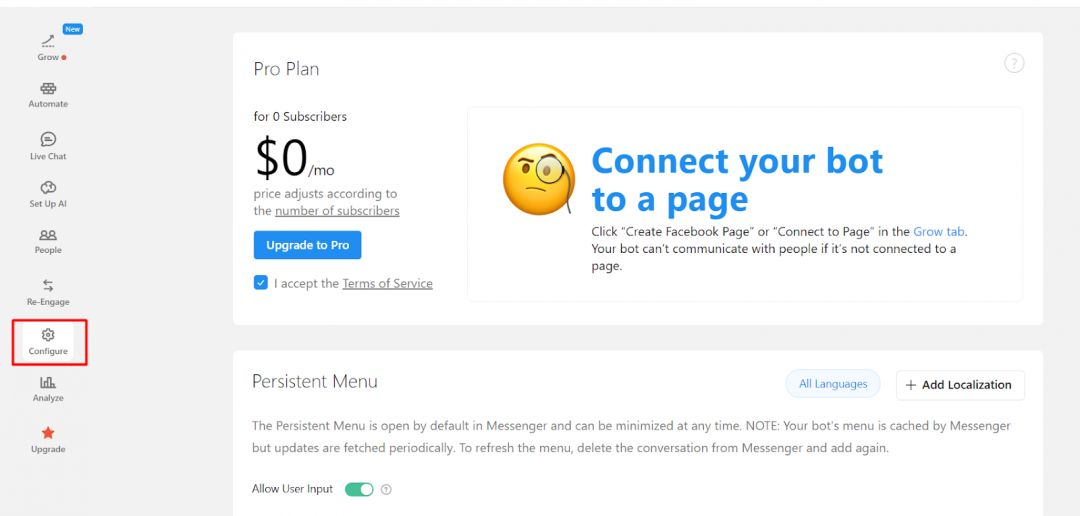Open the Grow tab link in message

(938, 232)
